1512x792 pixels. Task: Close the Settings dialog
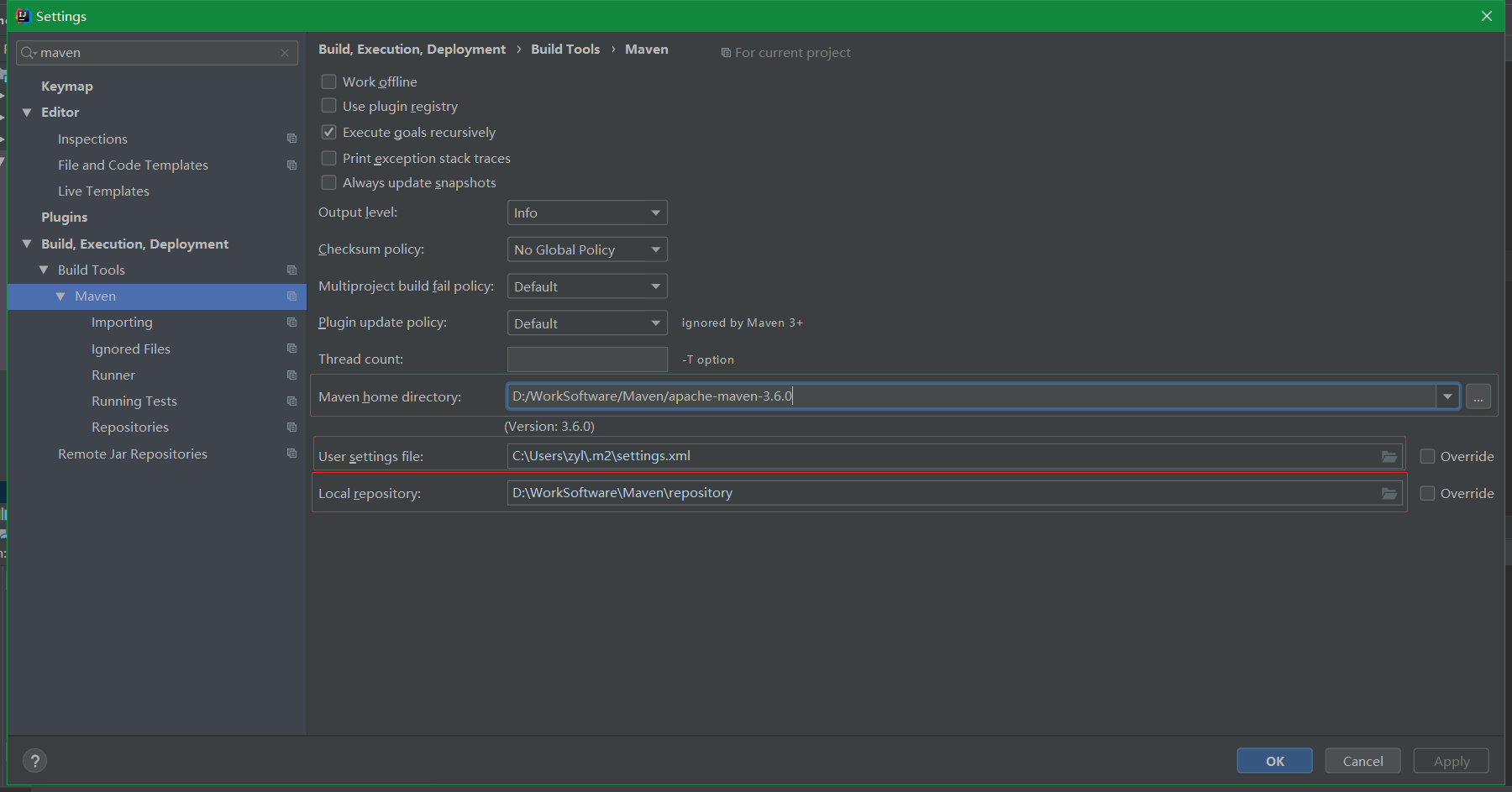(x=1486, y=16)
